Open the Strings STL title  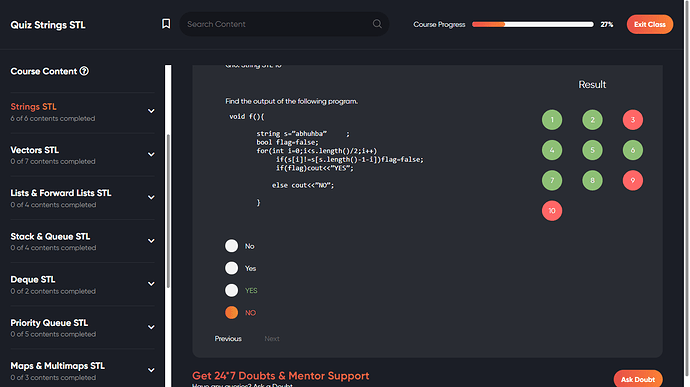[x=33, y=107]
